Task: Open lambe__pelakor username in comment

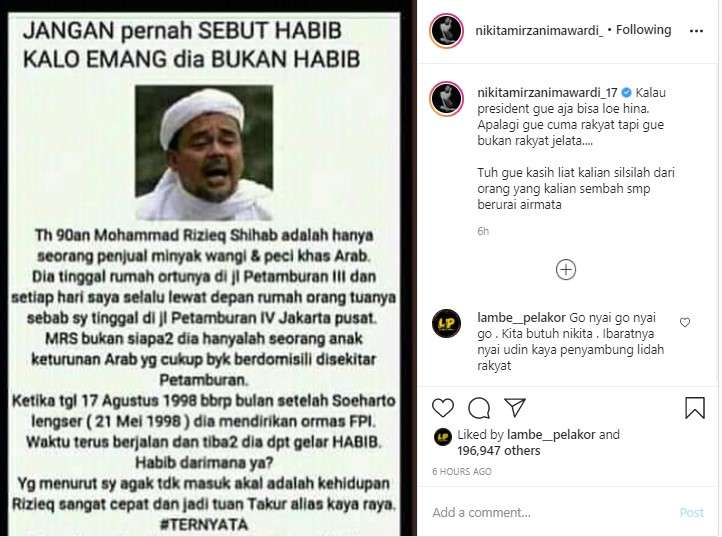Action: (x=521, y=318)
